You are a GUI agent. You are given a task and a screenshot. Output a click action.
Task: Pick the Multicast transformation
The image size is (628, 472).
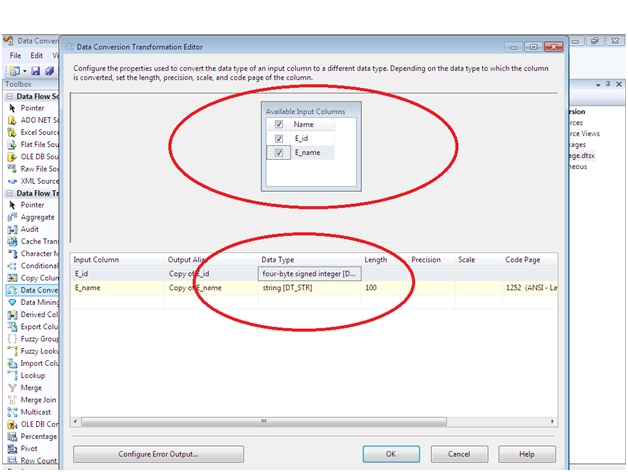[36, 411]
